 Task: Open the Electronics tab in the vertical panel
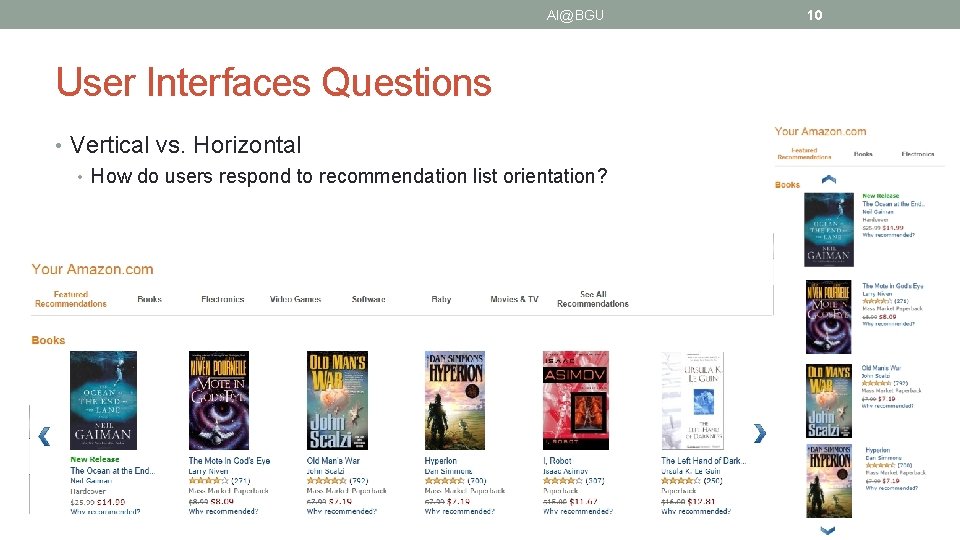click(x=918, y=154)
